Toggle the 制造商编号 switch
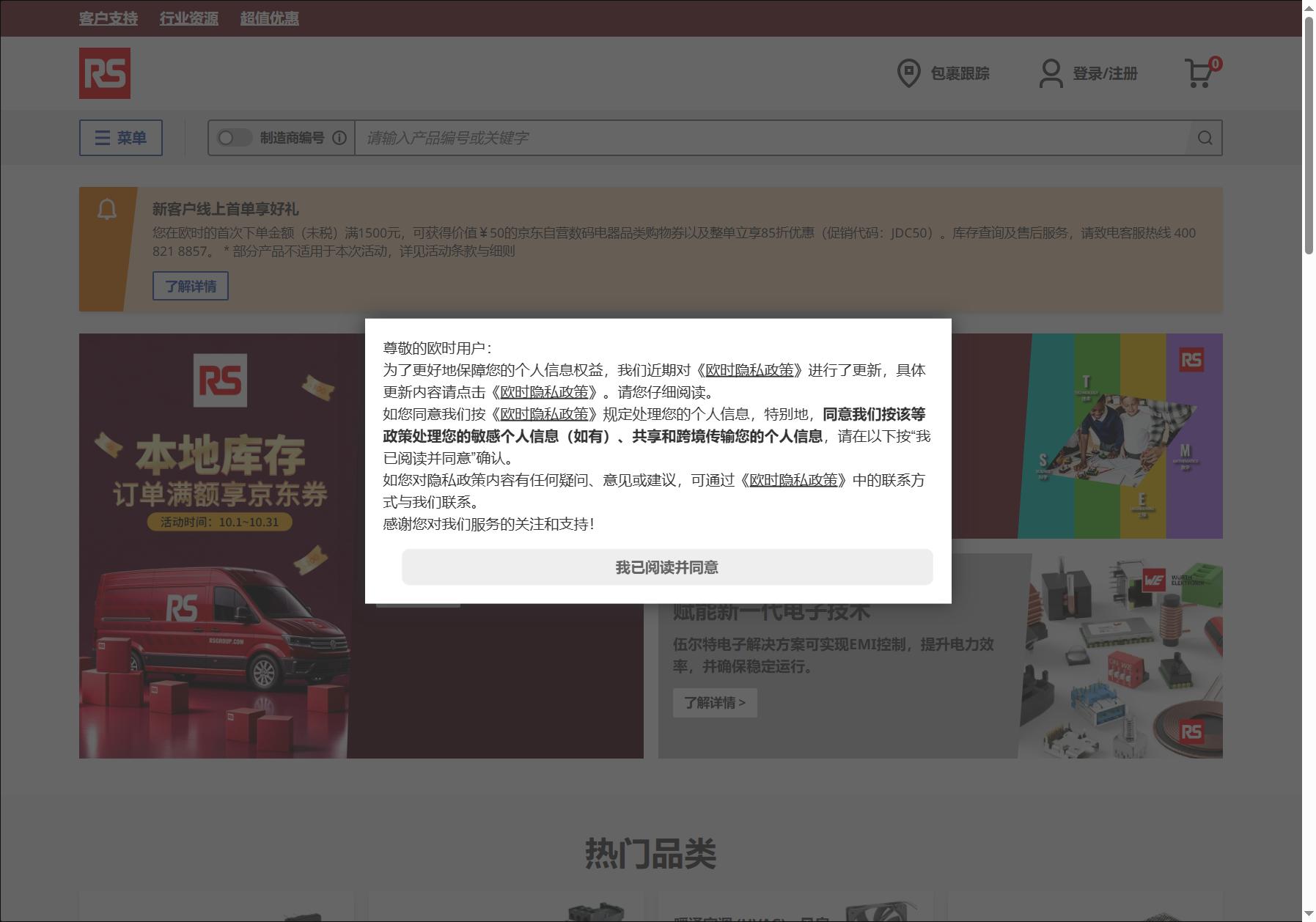The image size is (1316, 922). pos(235,138)
